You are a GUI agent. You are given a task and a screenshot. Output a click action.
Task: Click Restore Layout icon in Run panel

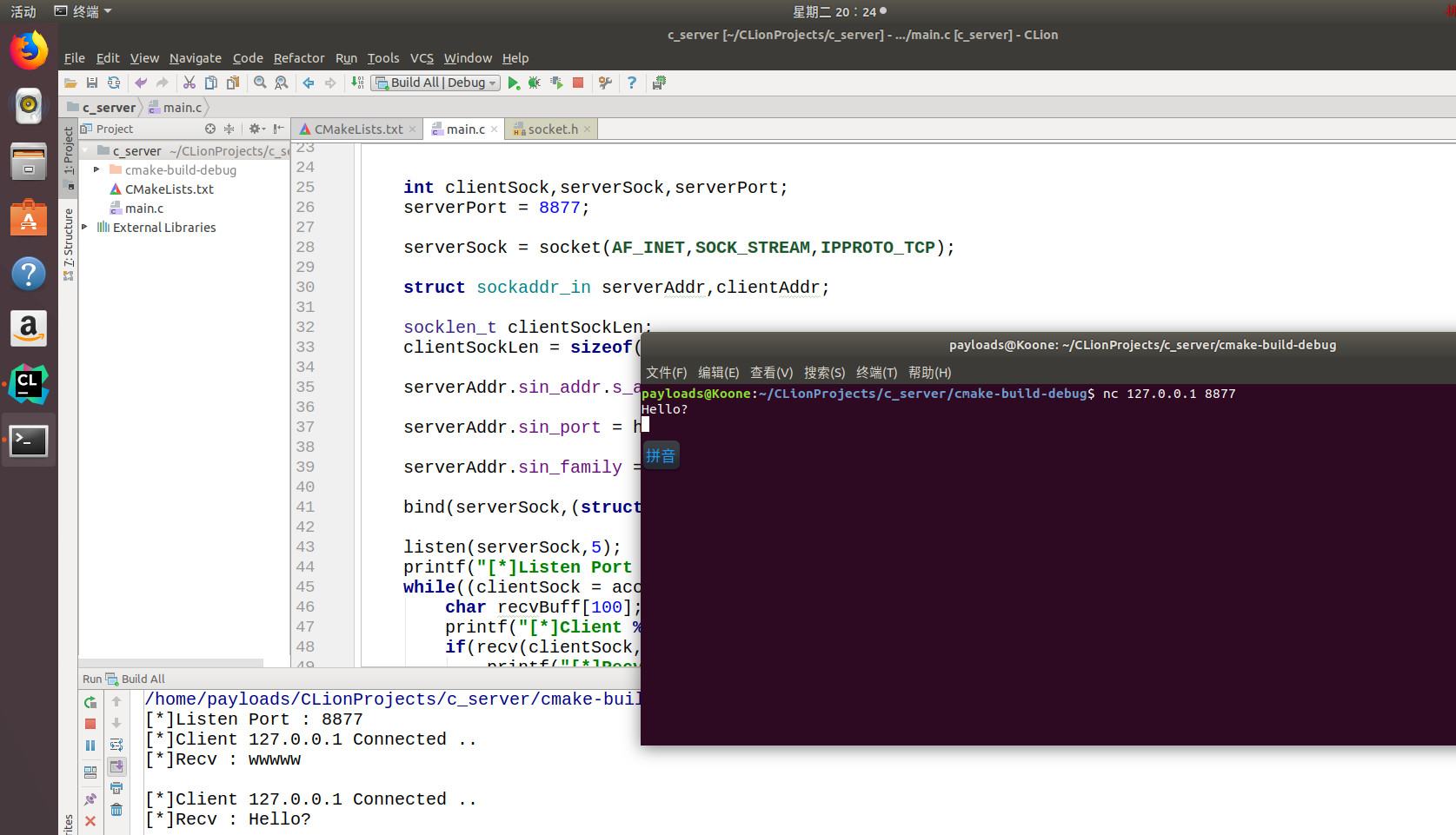tap(90, 772)
